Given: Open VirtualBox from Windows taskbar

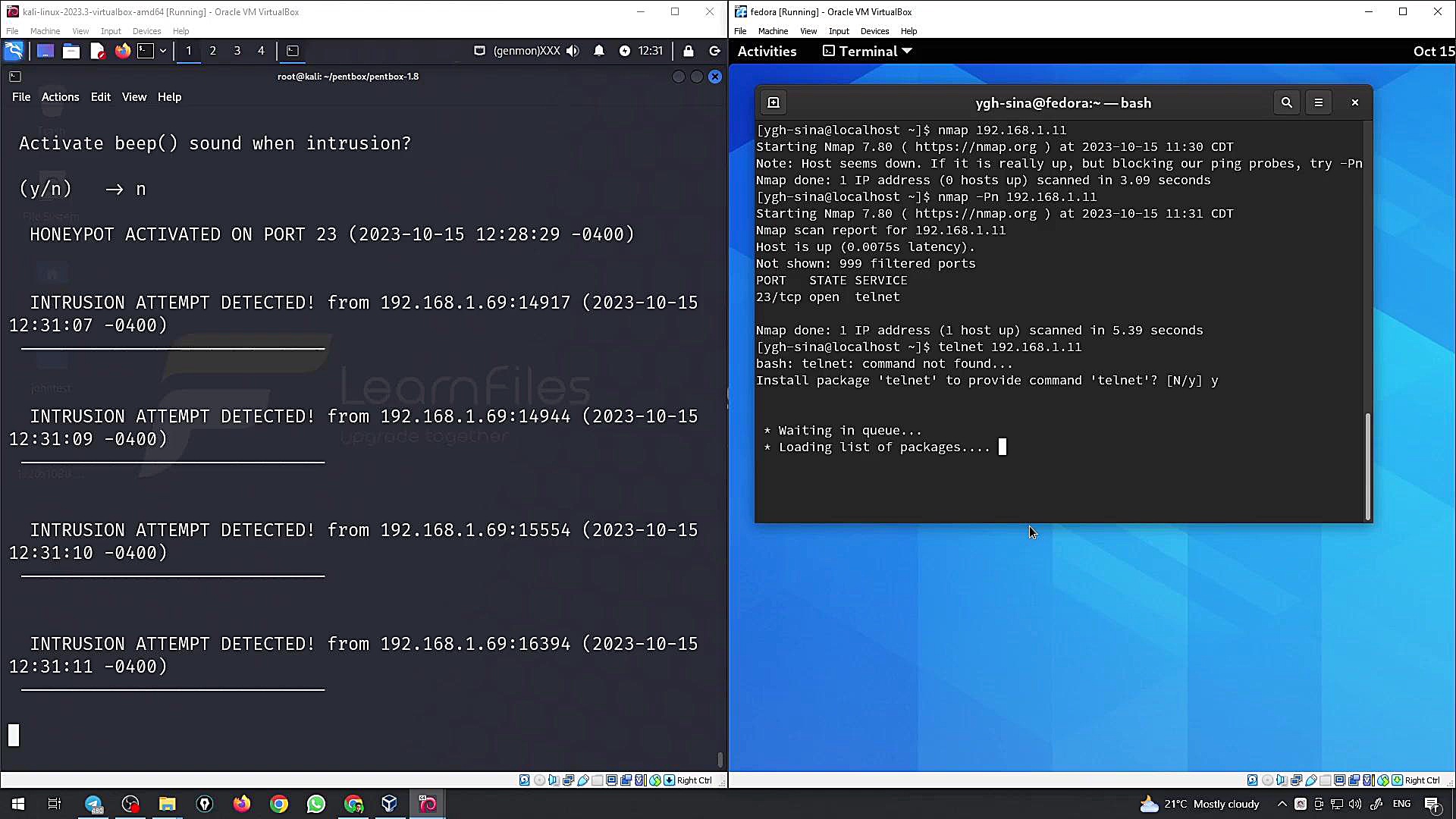Looking at the screenshot, I should click(x=390, y=804).
